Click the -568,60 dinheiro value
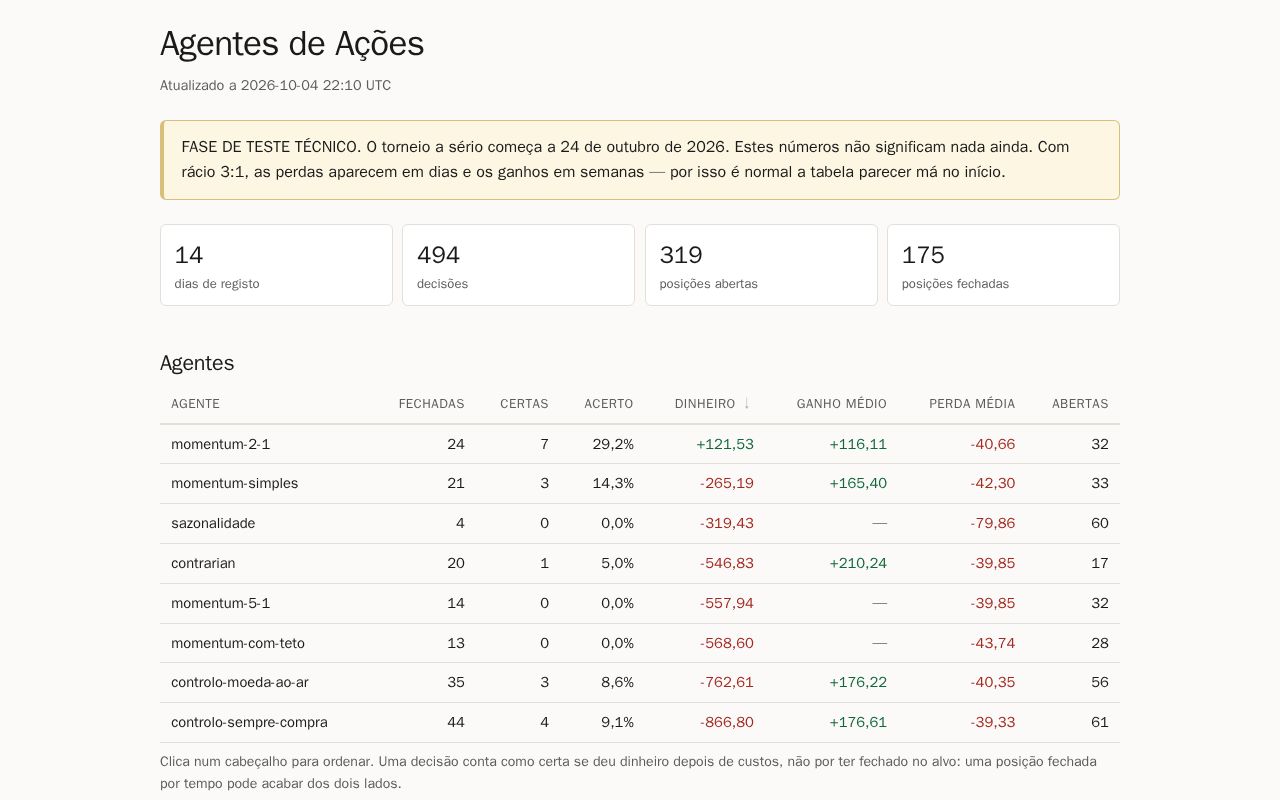 click(727, 643)
